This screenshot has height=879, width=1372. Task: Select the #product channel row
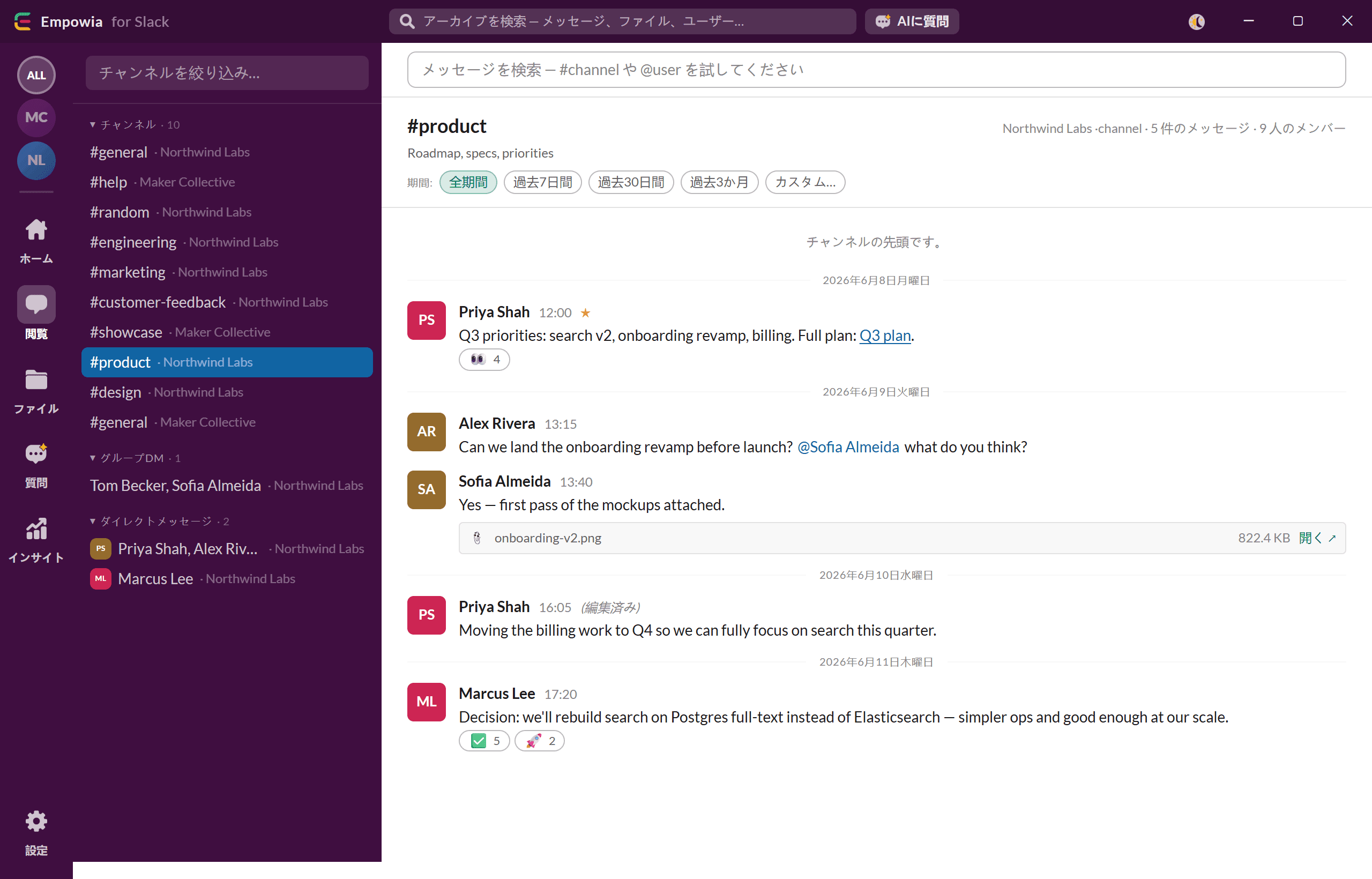coord(227,362)
